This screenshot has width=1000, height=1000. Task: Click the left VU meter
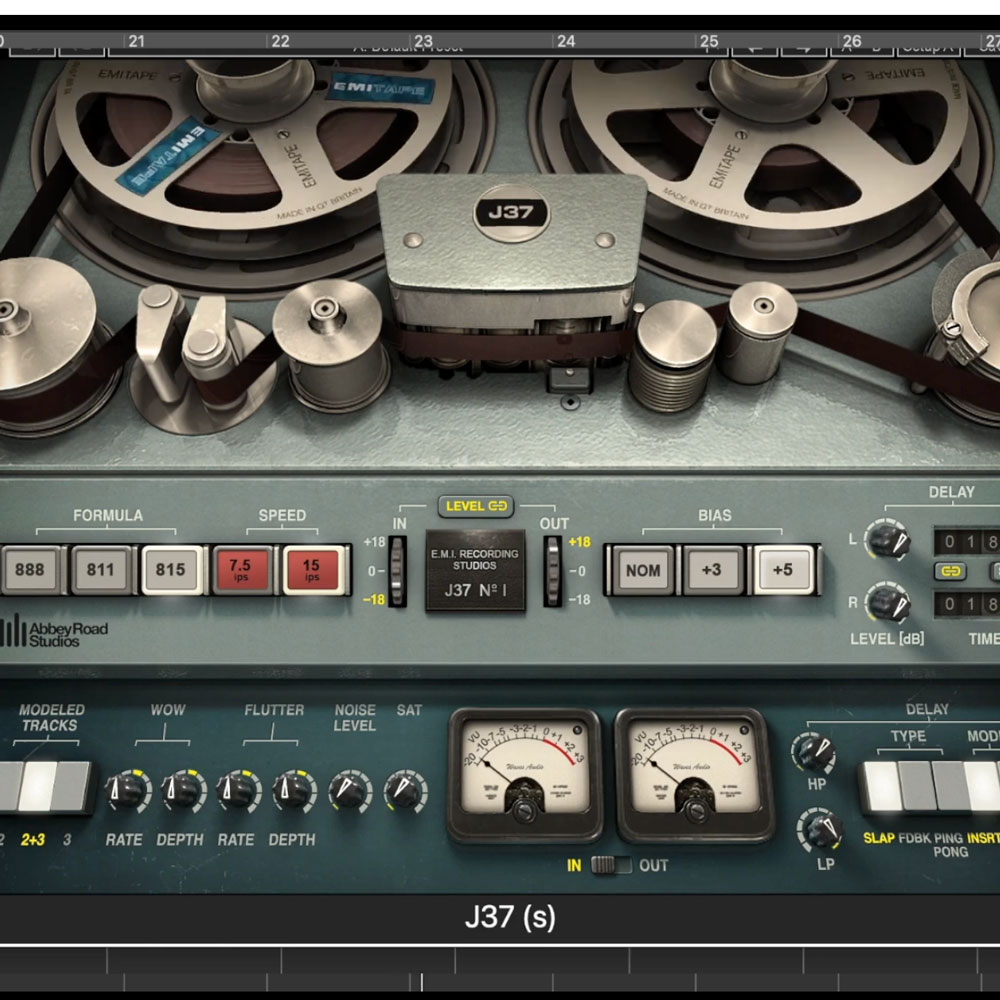pos(524,774)
